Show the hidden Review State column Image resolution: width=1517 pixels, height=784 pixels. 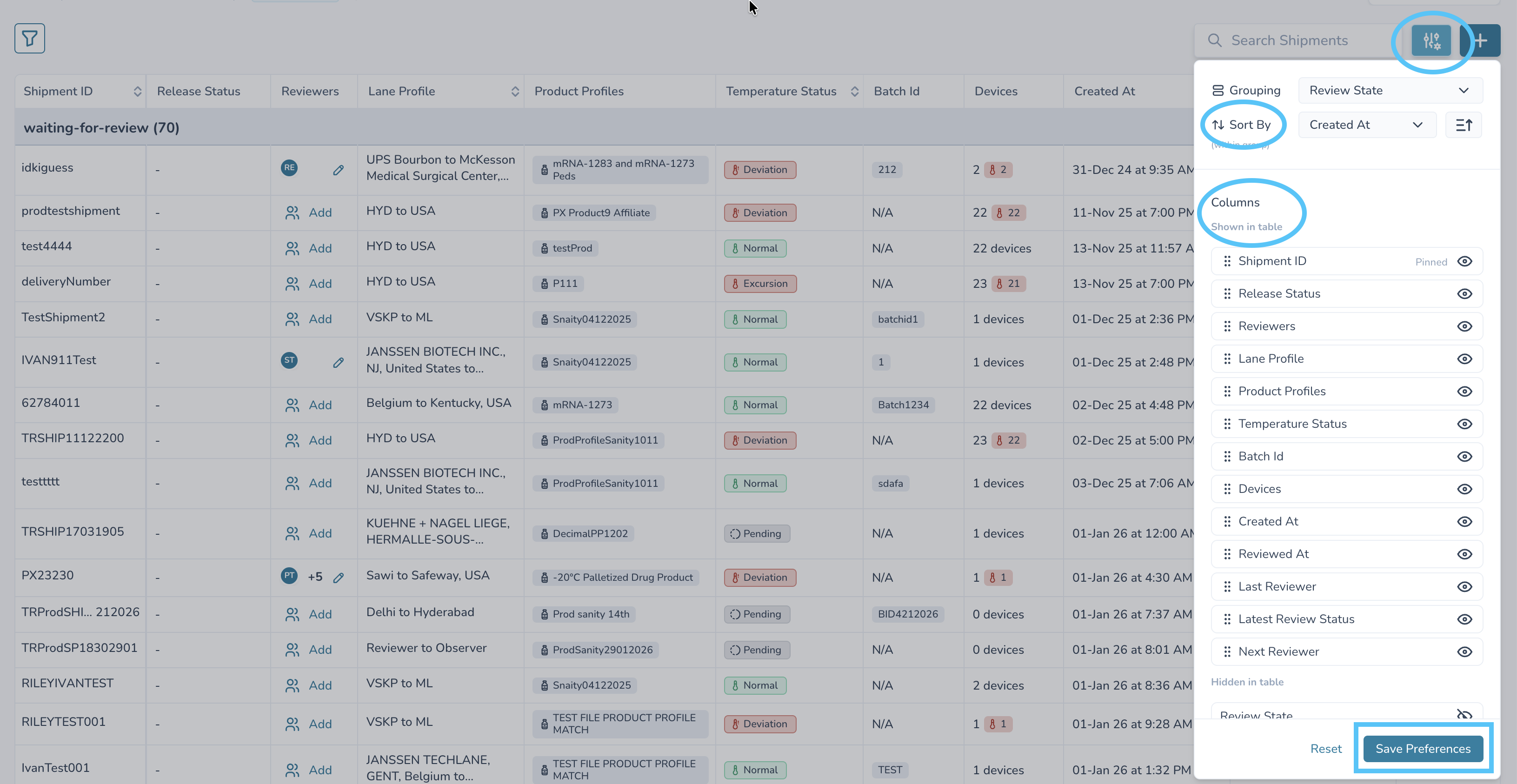tap(1464, 715)
